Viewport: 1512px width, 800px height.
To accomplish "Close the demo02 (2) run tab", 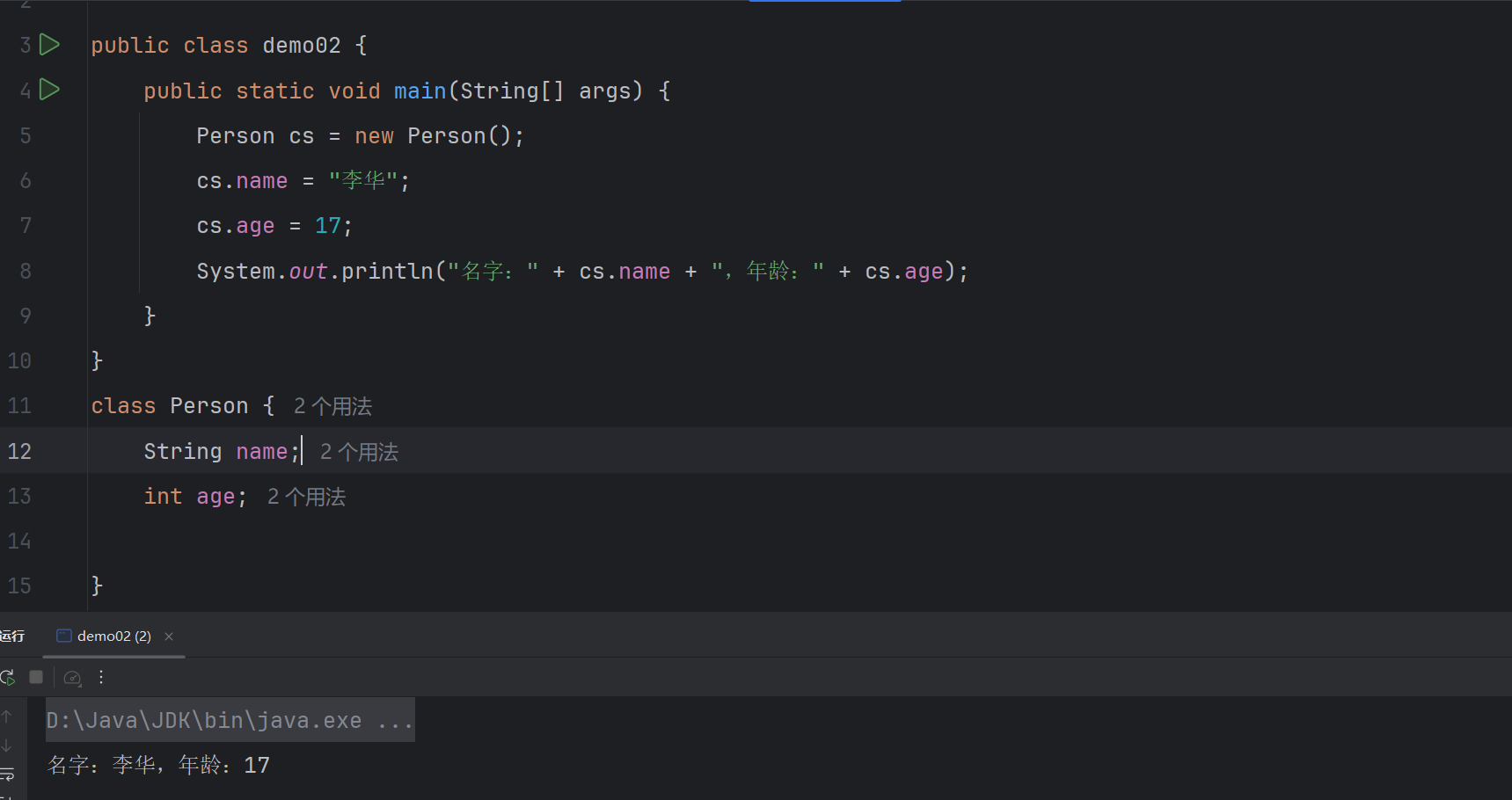I will point(169,636).
